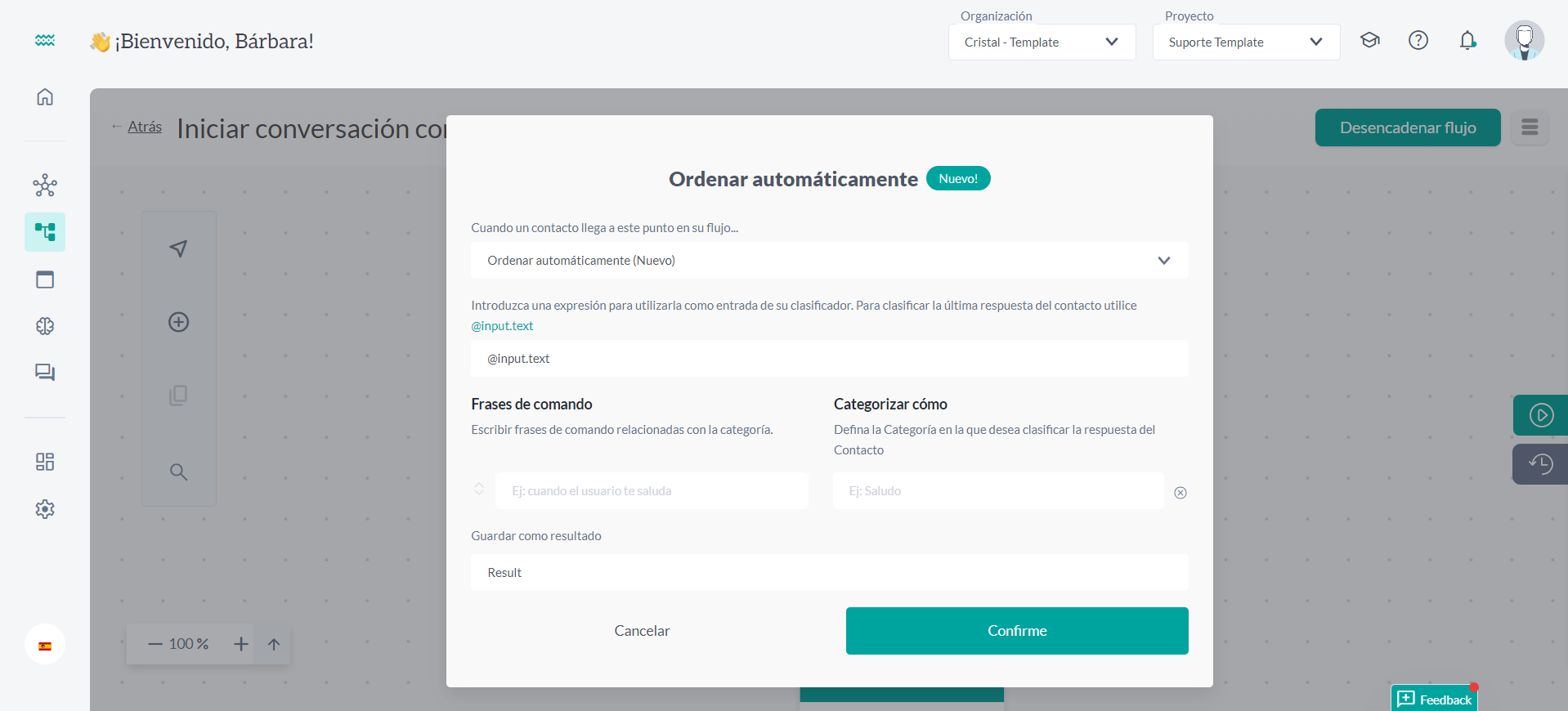The height and width of the screenshot is (711, 1568).
Task: Open the chat conversations sidebar icon
Action: click(x=45, y=373)
